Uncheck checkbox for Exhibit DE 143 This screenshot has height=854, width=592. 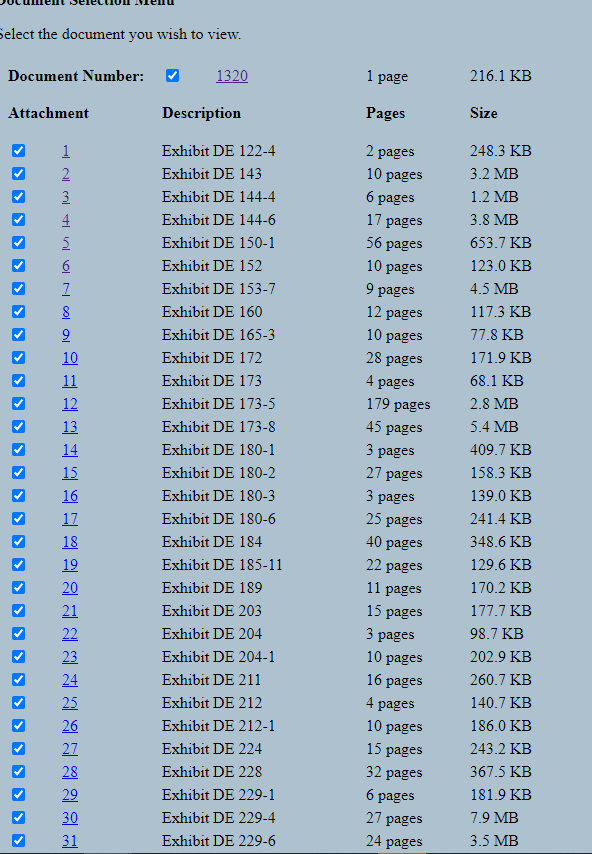[x=19, y=174]
